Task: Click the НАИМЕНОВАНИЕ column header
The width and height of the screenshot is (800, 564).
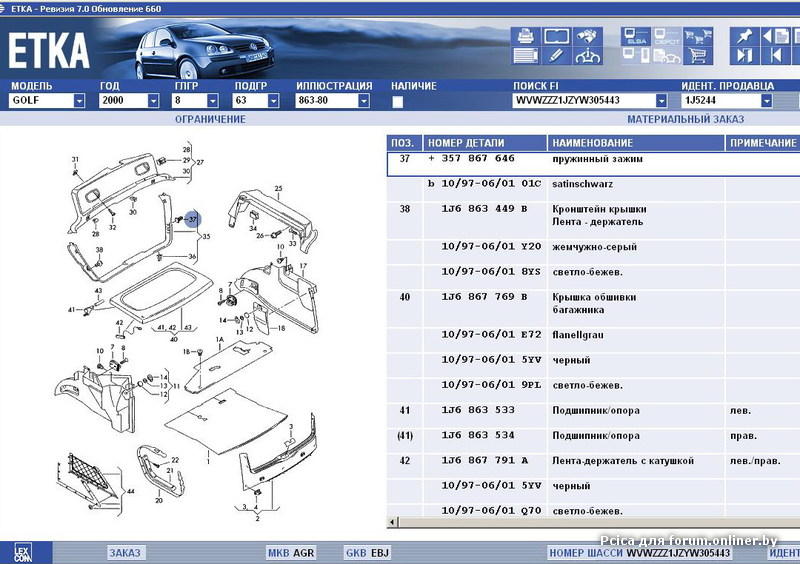Action: coord(636,143)
